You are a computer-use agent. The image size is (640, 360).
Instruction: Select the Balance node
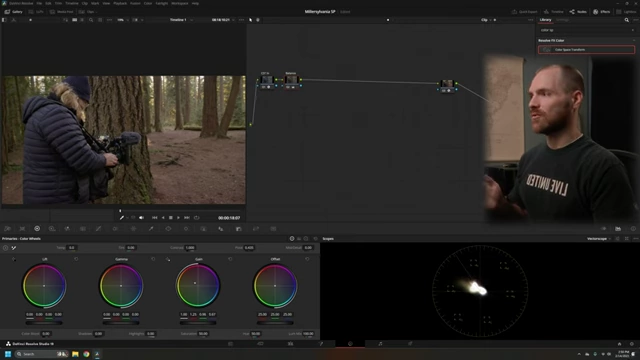tap(291, 80)
